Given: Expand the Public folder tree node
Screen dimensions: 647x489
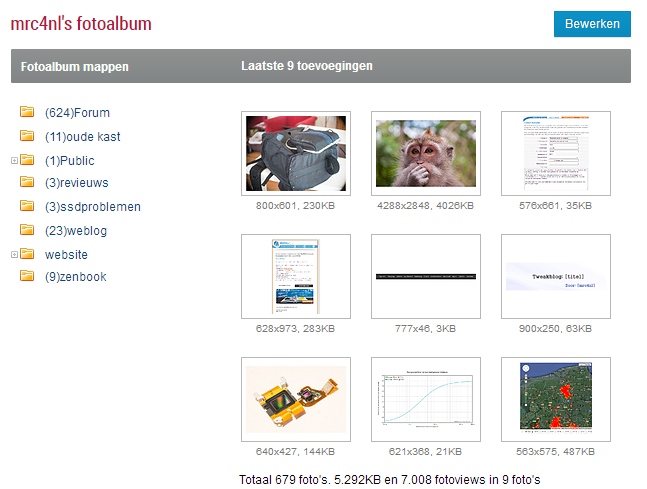Looking at the screenshot, I should pos(14,161).
